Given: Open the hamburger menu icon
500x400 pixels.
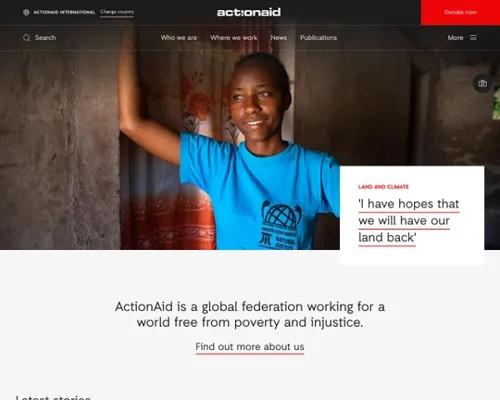Looking at the screenshot, I should pos(473,38).
